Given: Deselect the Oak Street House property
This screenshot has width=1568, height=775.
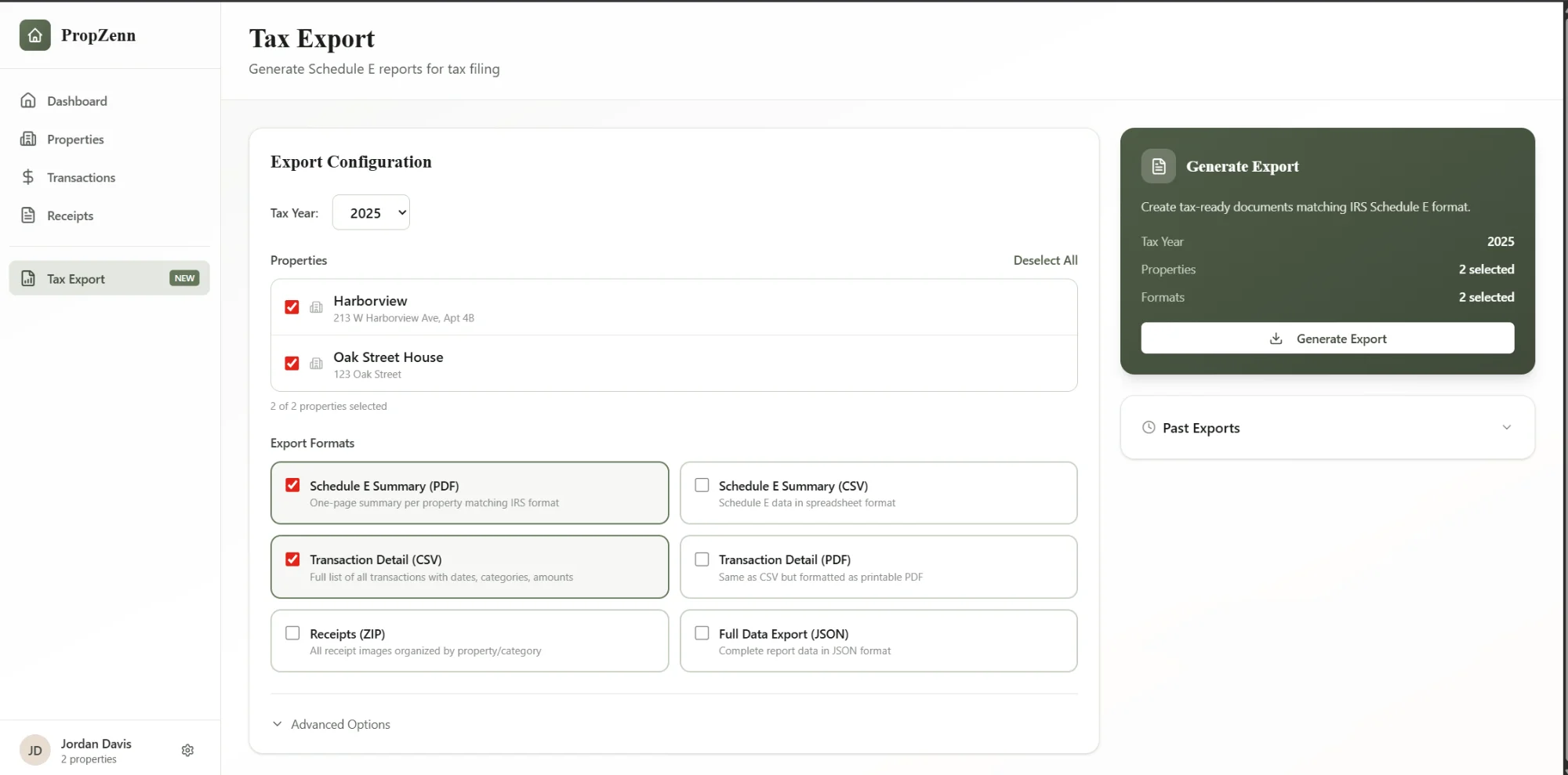Looking at the screenshot, I should (292, 363).
